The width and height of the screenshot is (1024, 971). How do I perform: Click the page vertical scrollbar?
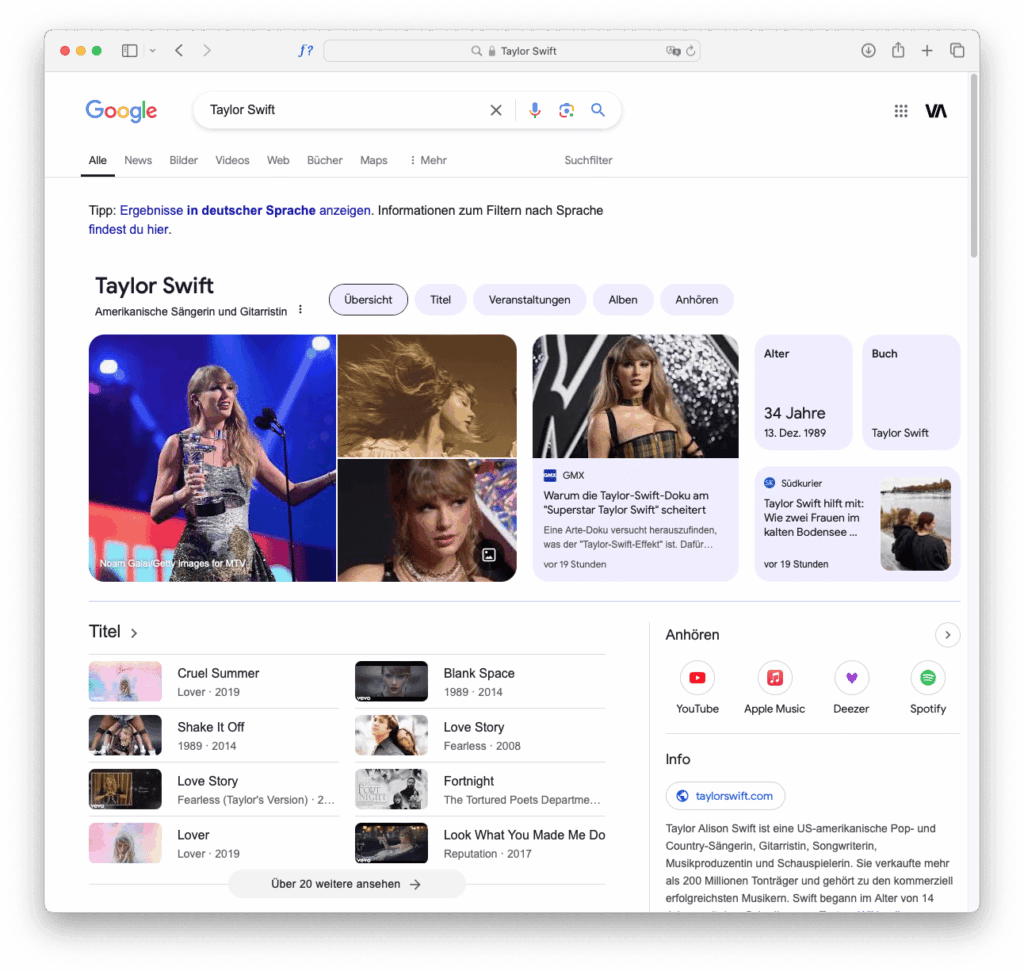coord(974,167)
